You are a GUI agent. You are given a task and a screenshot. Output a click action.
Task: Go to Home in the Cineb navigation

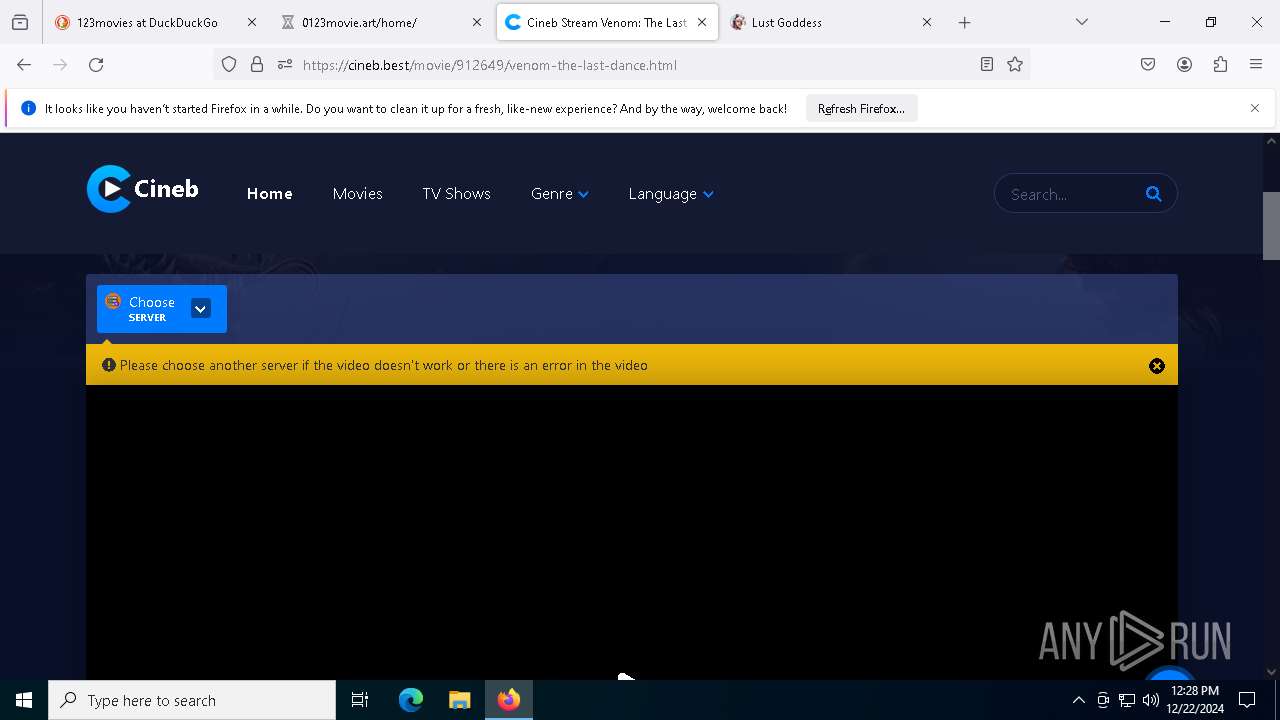pyautogui.click(x=270, y=194)
